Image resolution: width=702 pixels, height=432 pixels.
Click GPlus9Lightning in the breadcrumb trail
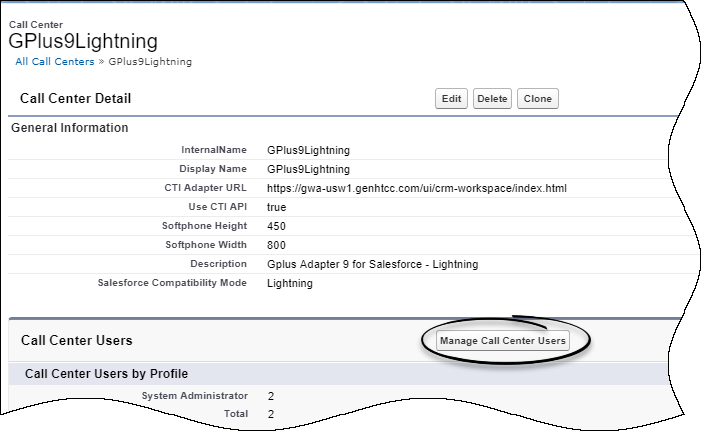150,62
